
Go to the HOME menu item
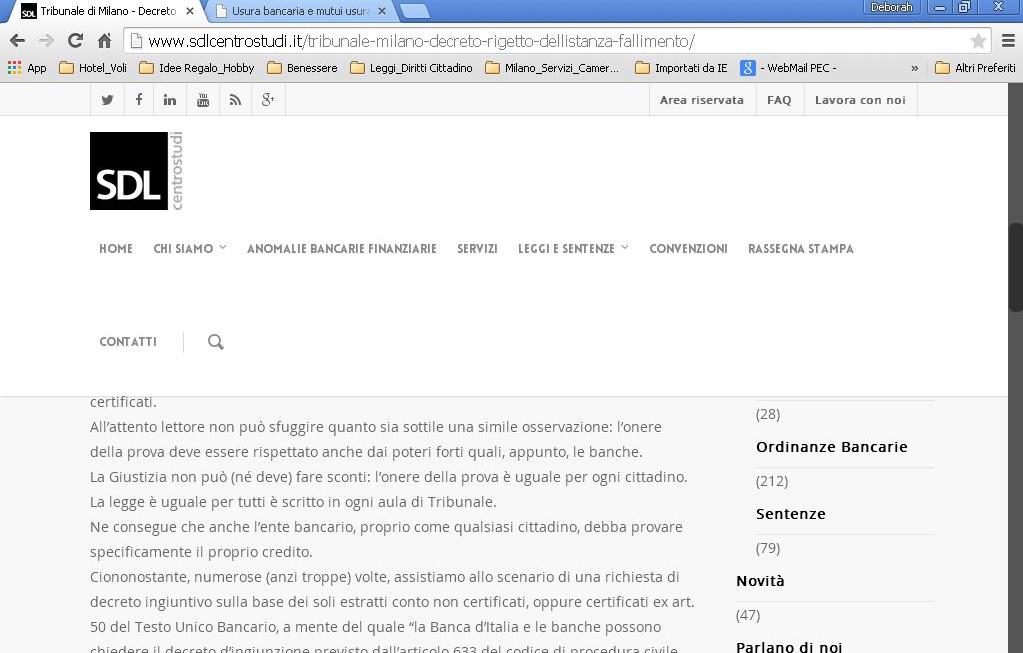[x=115, y=249]
